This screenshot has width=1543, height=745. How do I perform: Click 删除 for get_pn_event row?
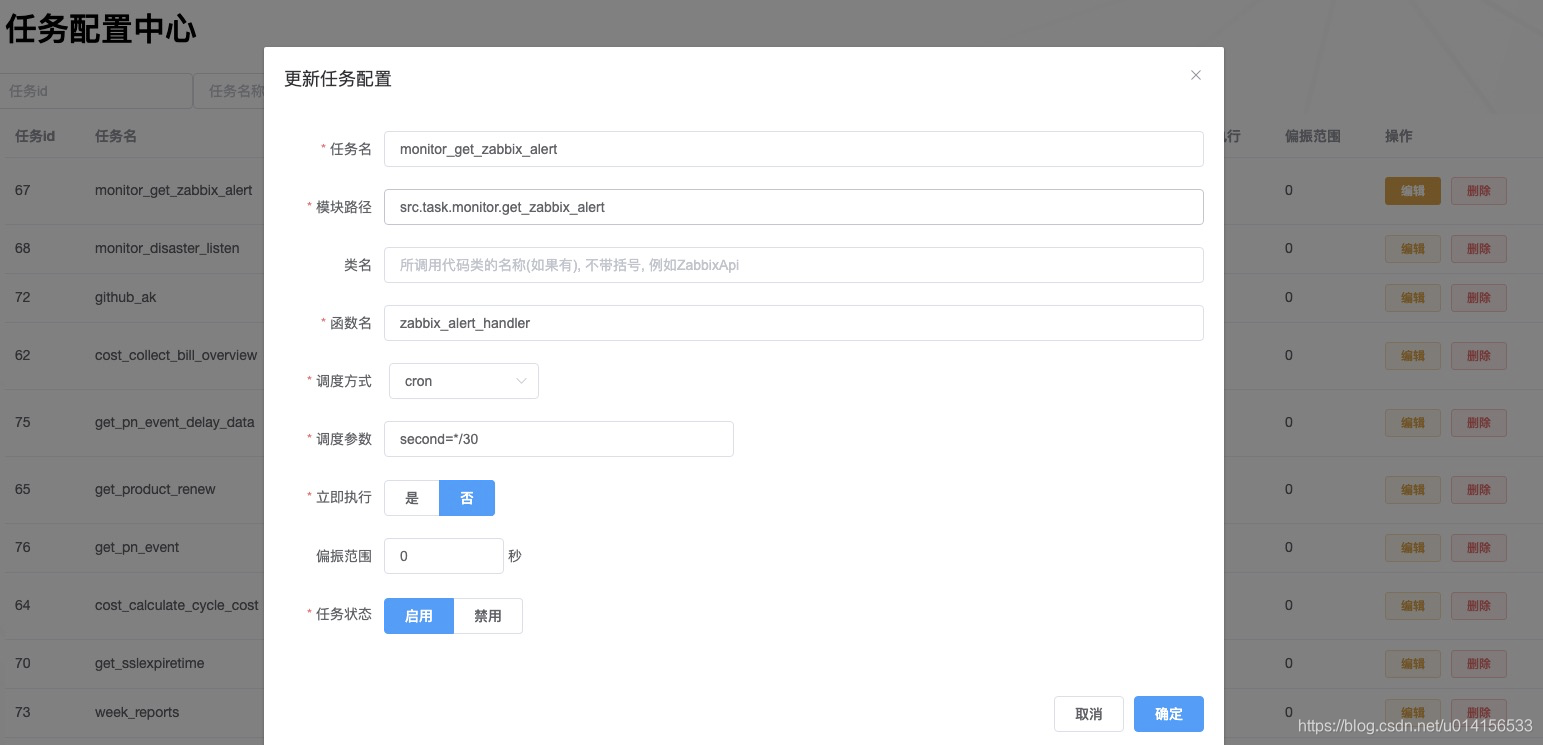point(1479,548)
